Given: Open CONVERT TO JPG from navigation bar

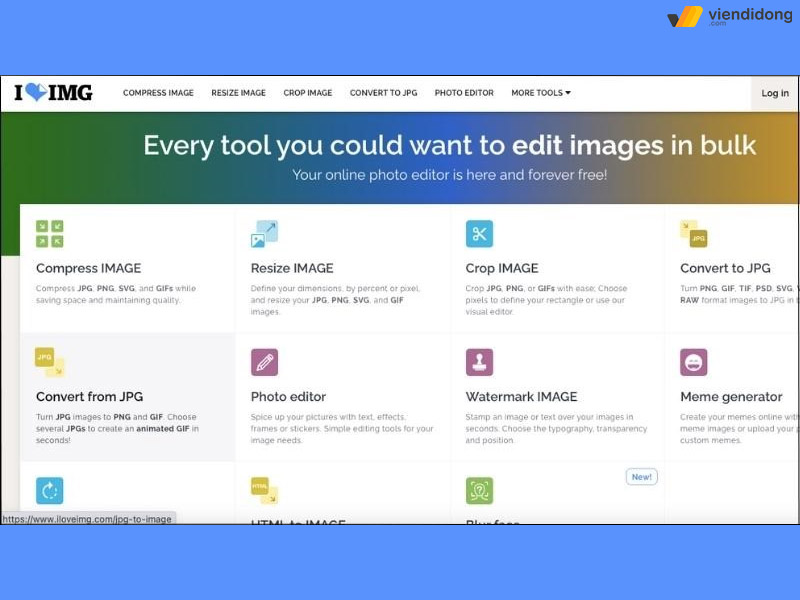Looking at the screenshot, I should click(x=383, y=93).
